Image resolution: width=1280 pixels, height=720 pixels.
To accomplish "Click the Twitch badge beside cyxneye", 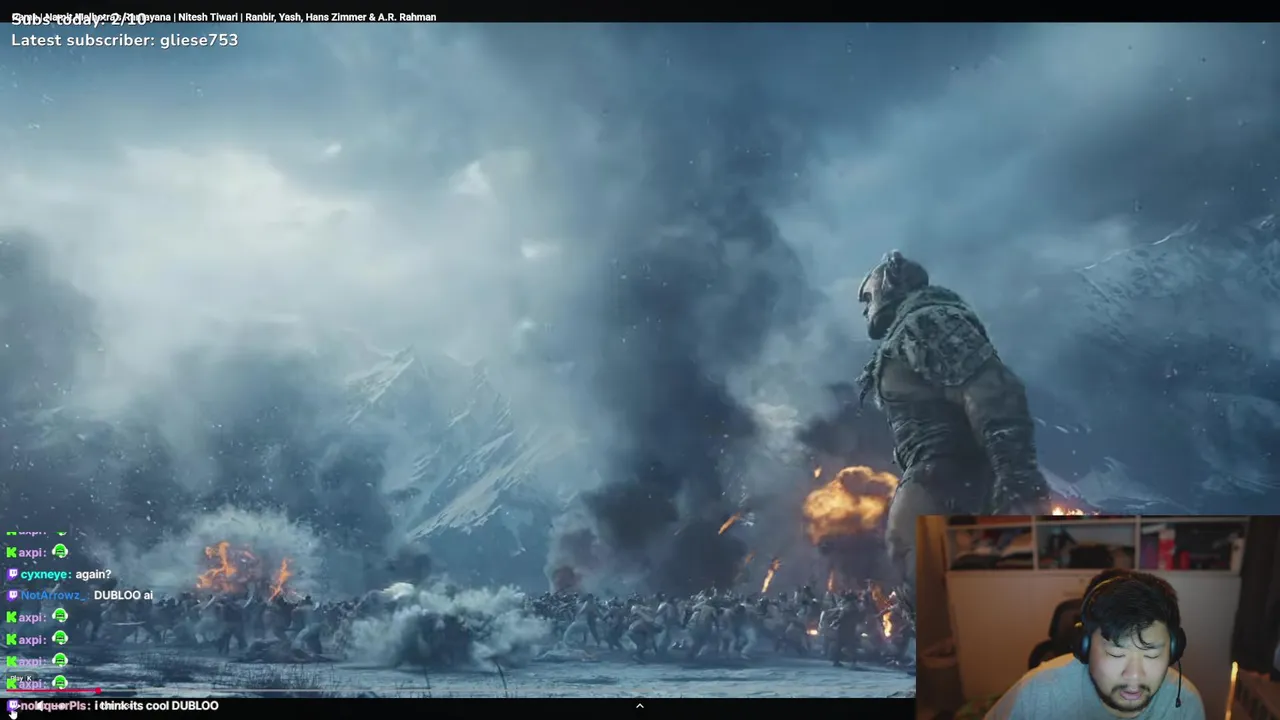I will click(x=12, y=574).
